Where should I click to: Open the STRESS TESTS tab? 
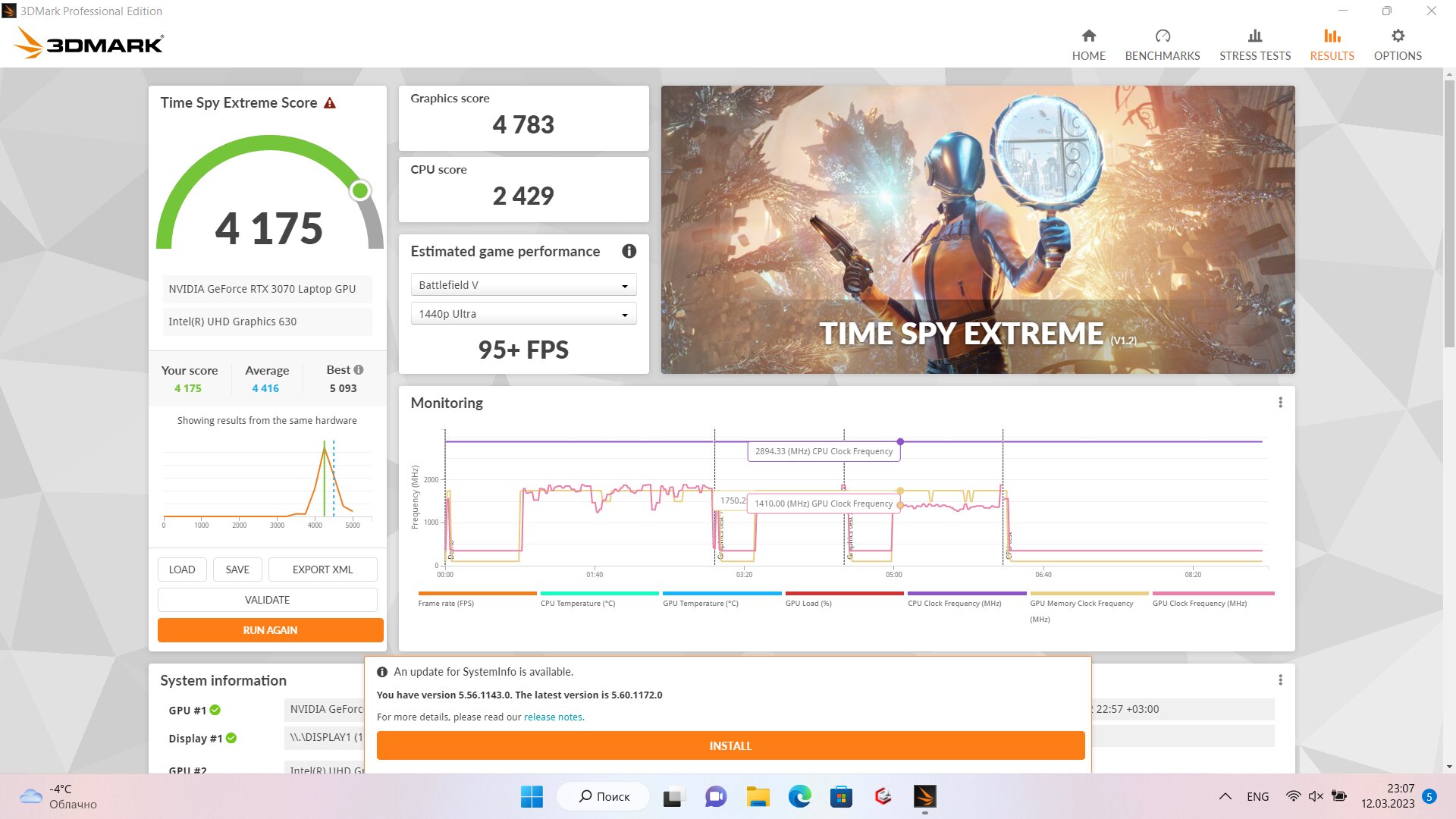click(1254, 45)
